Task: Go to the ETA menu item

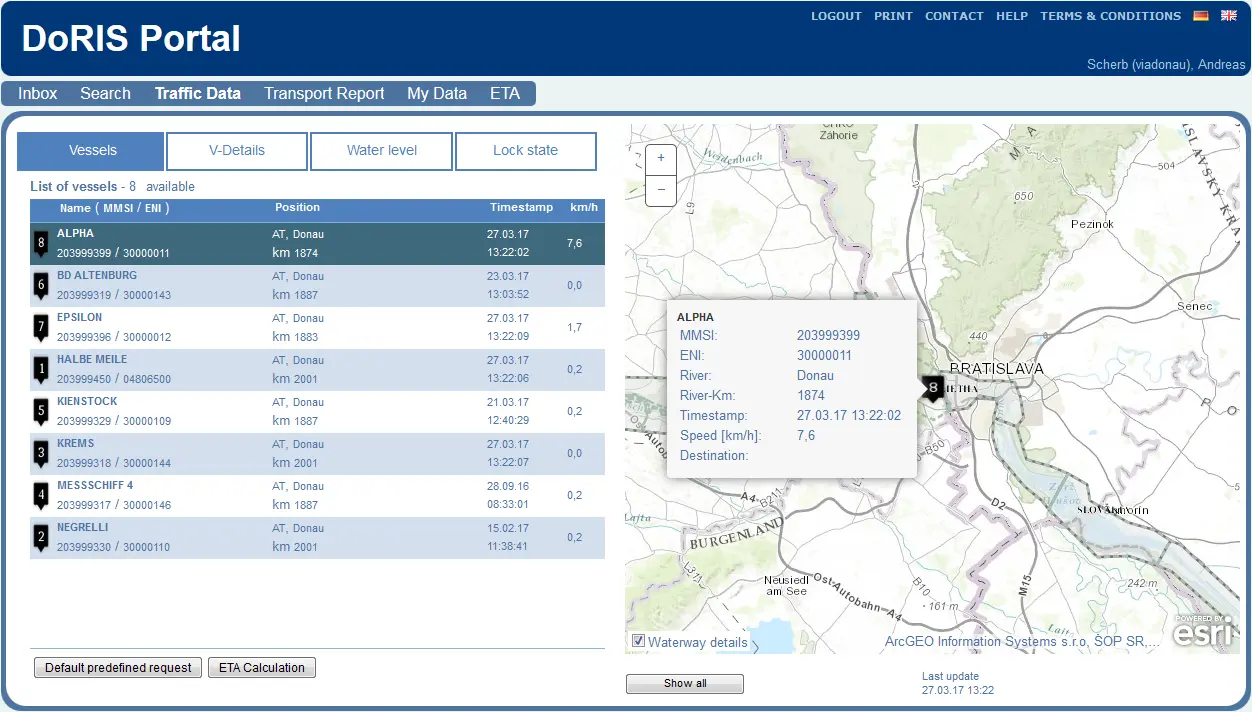Action: click(505, 94)
